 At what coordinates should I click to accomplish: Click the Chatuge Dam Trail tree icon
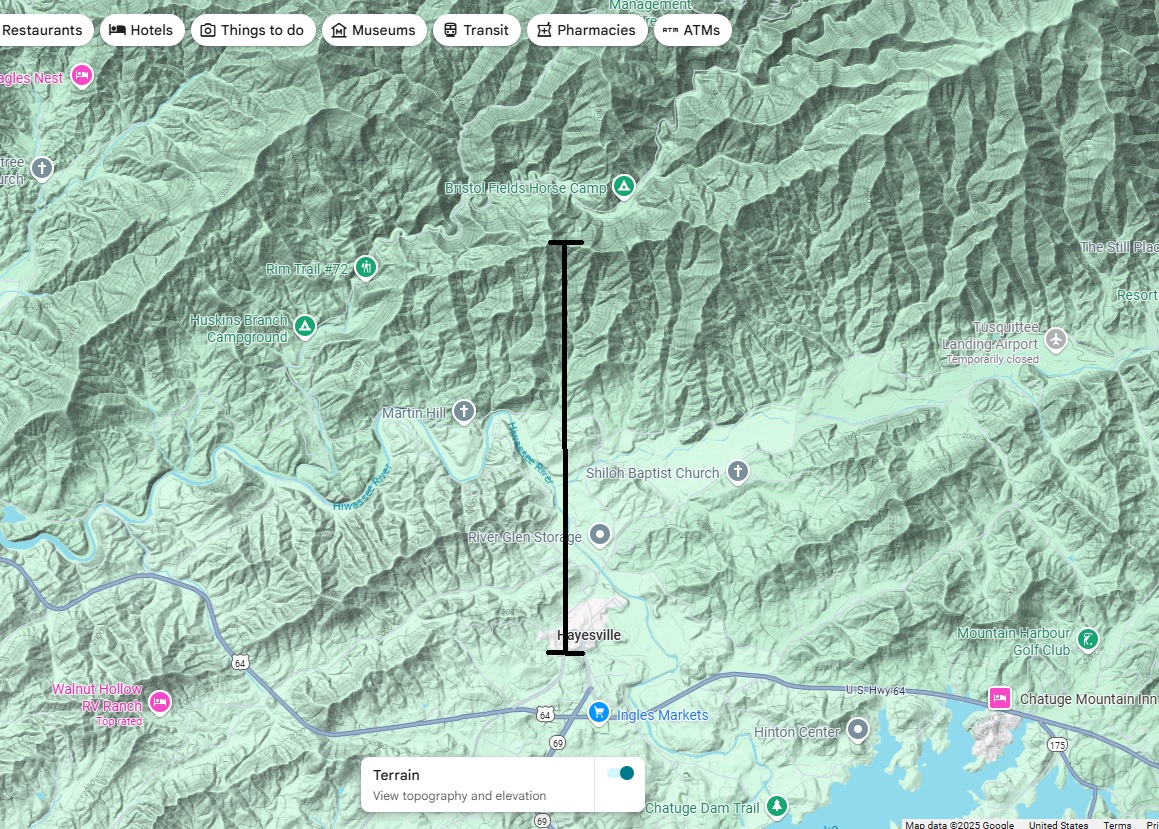click(777, 806)
